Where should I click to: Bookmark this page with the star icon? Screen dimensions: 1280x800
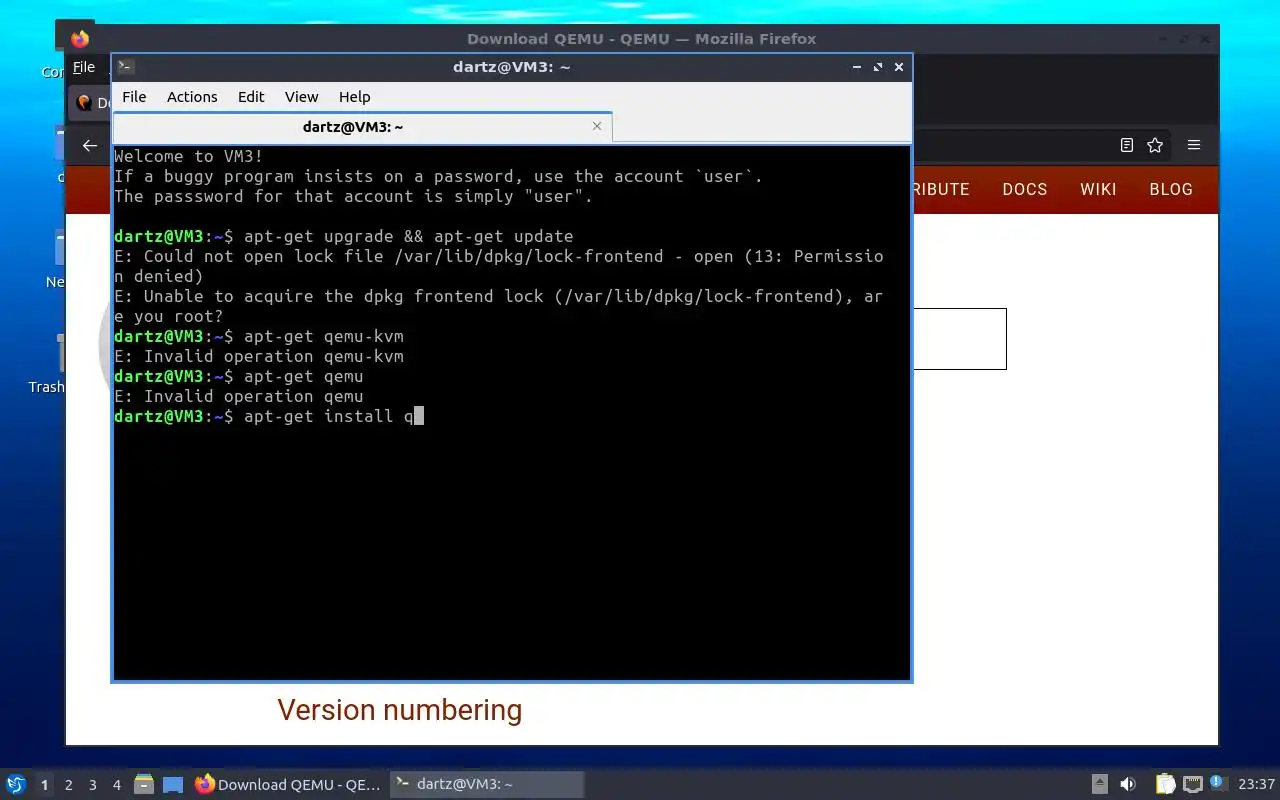tap(1155, 145)
